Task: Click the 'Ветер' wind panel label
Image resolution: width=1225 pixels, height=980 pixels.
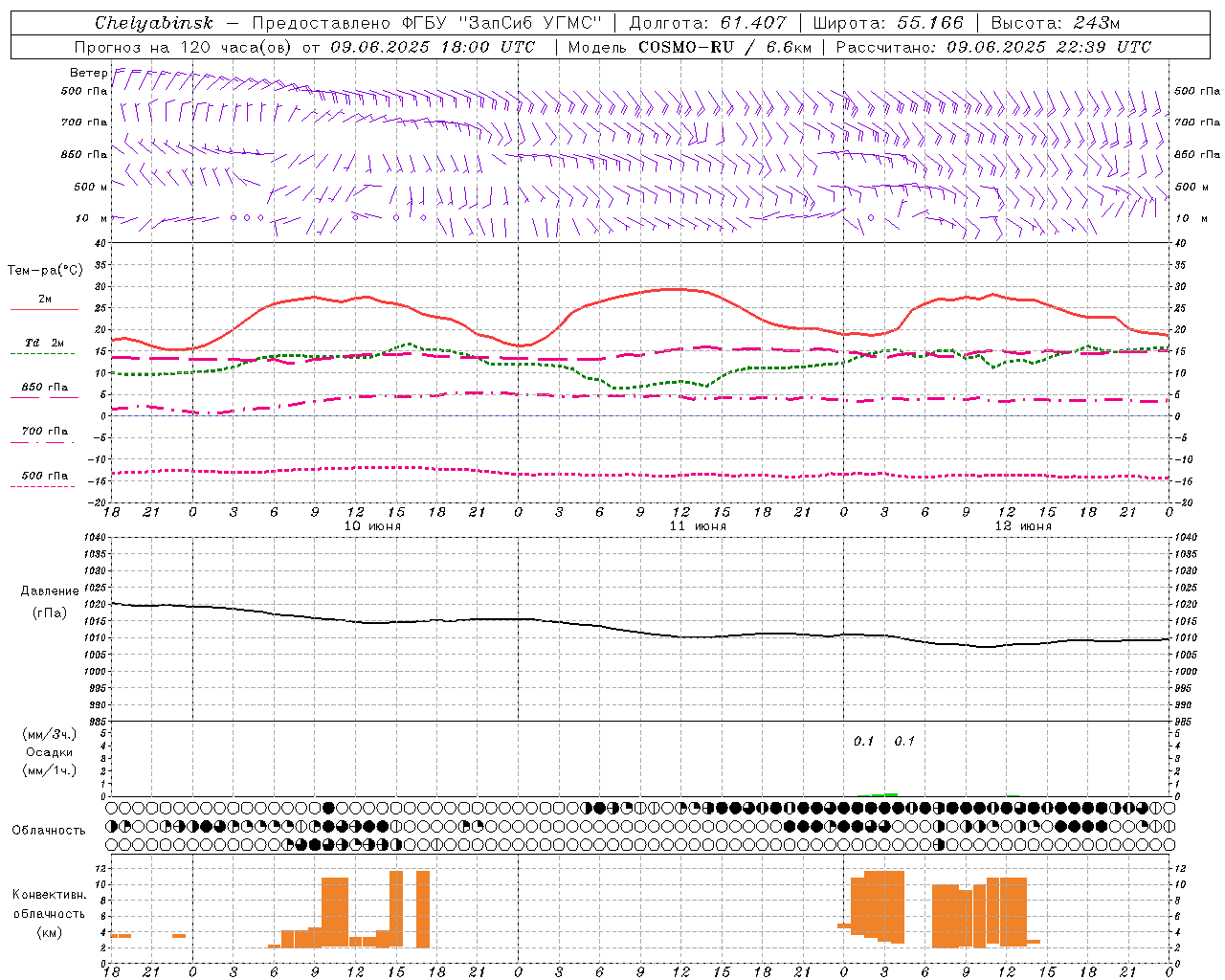Action: point(88,73)
